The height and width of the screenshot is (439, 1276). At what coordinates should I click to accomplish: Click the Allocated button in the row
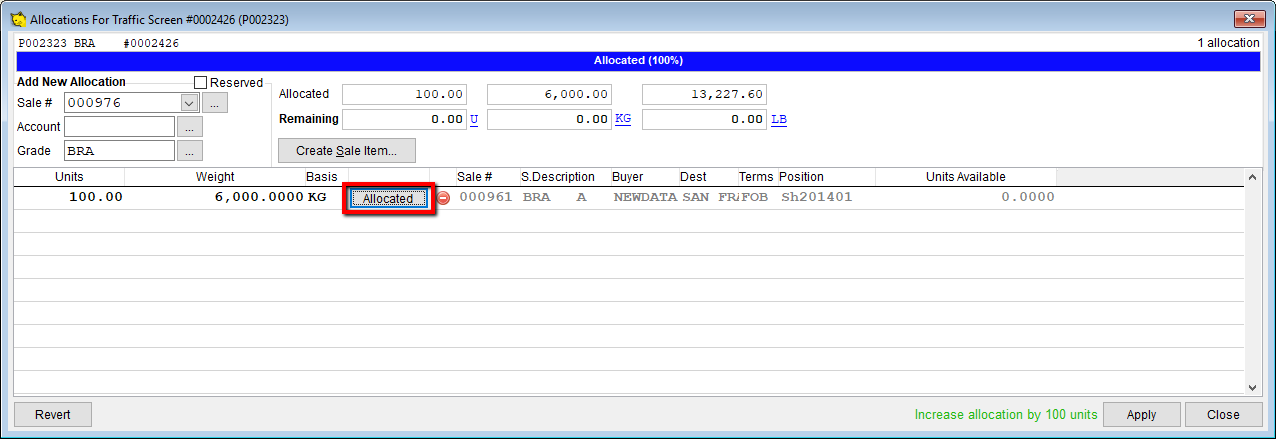click(x=388, y=198)
